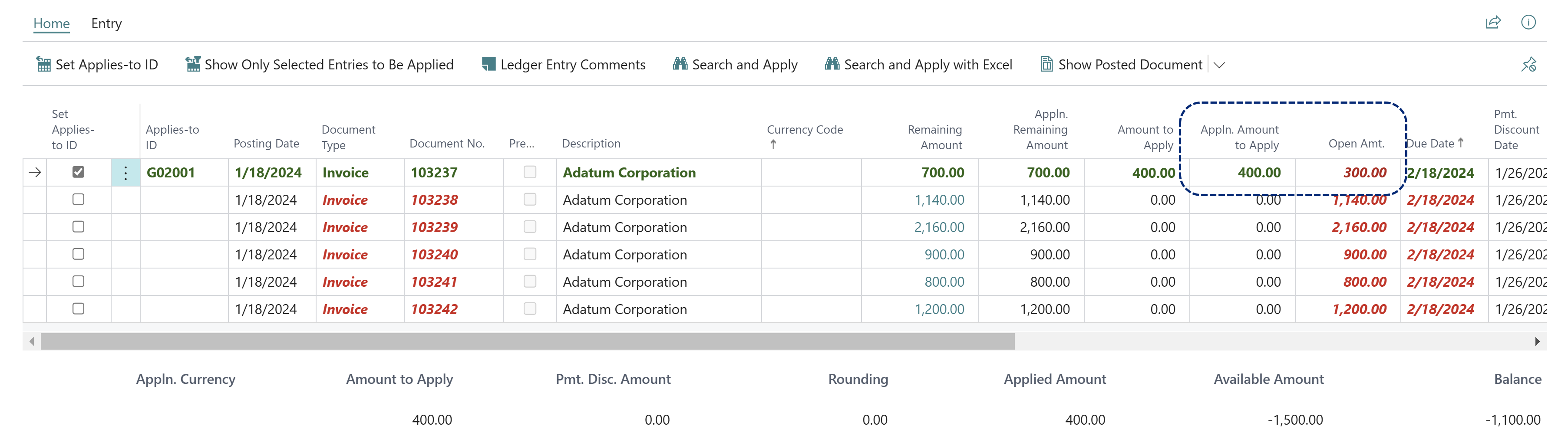
Task: Click the Due Date sort arrow
Action: click(1460, 143)
